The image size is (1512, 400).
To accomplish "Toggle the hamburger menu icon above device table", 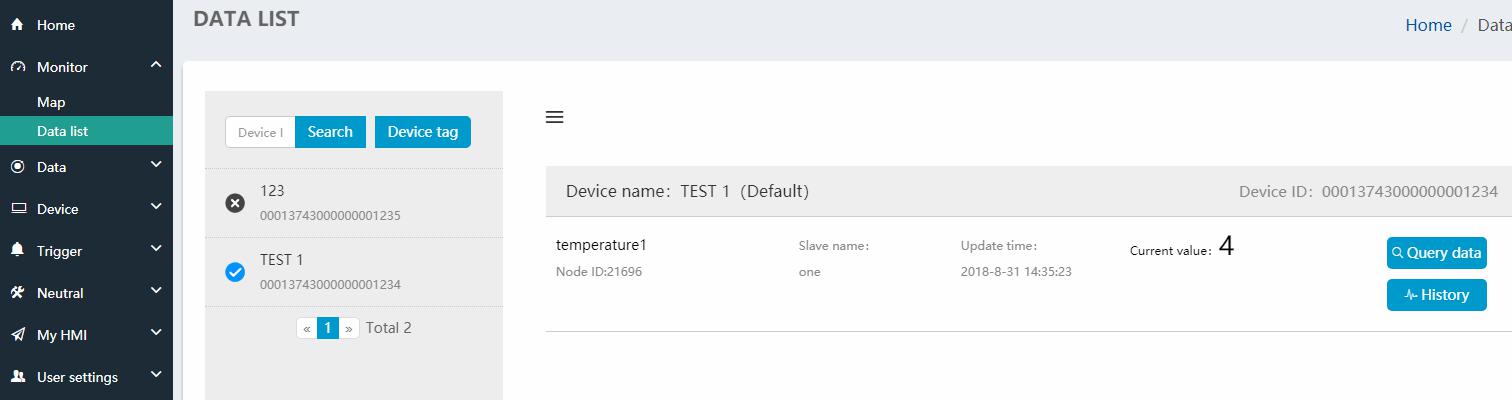I will pos(555,117).
